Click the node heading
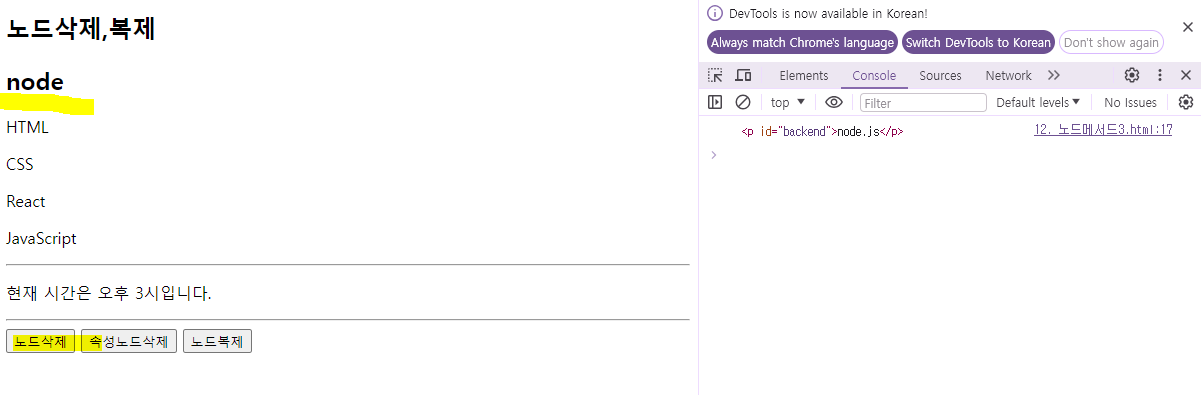 coord(35,82)
